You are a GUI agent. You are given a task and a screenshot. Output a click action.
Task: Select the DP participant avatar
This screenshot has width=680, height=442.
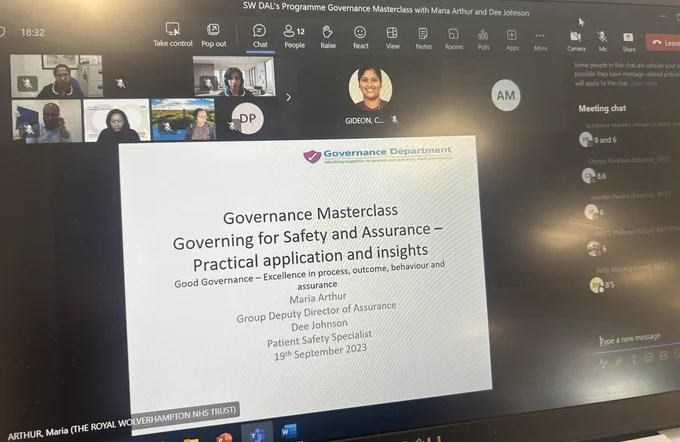coord(247,118)
